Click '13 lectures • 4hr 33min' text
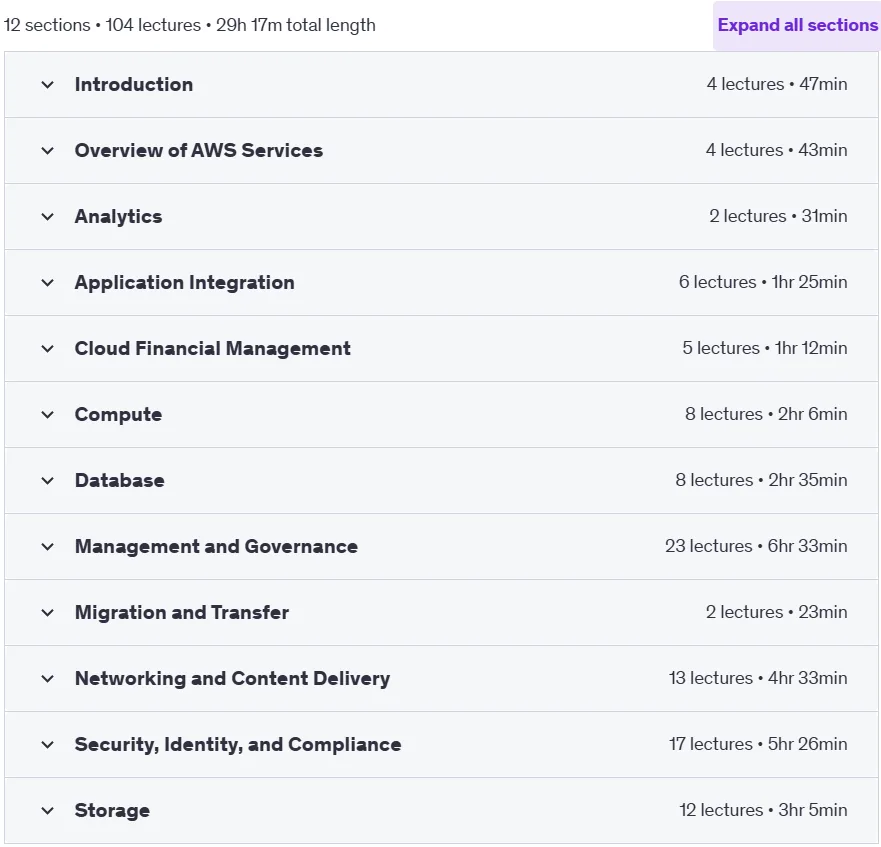The image size is (881, 847). tap(758, 678)
